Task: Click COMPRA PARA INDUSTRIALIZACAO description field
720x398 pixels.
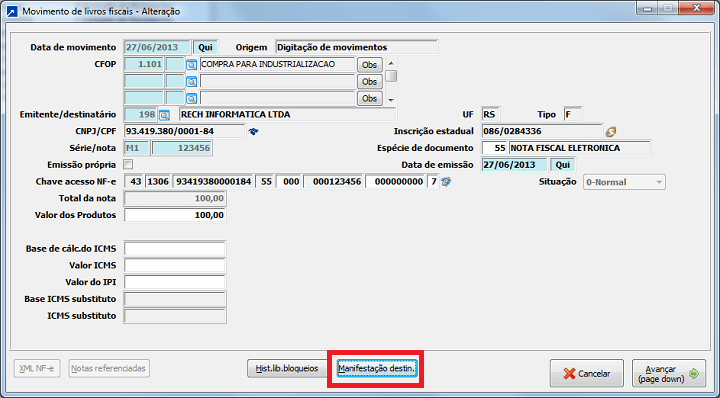Action: click(278, 64)
